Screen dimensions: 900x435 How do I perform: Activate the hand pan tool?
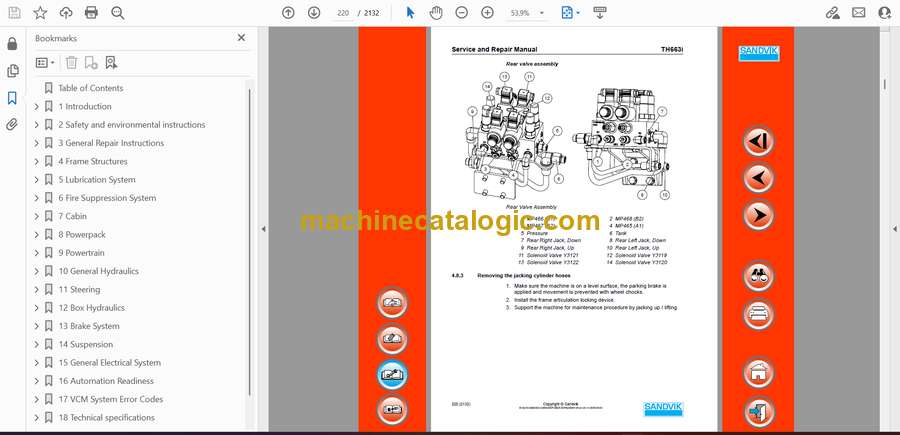click(436, 13)
